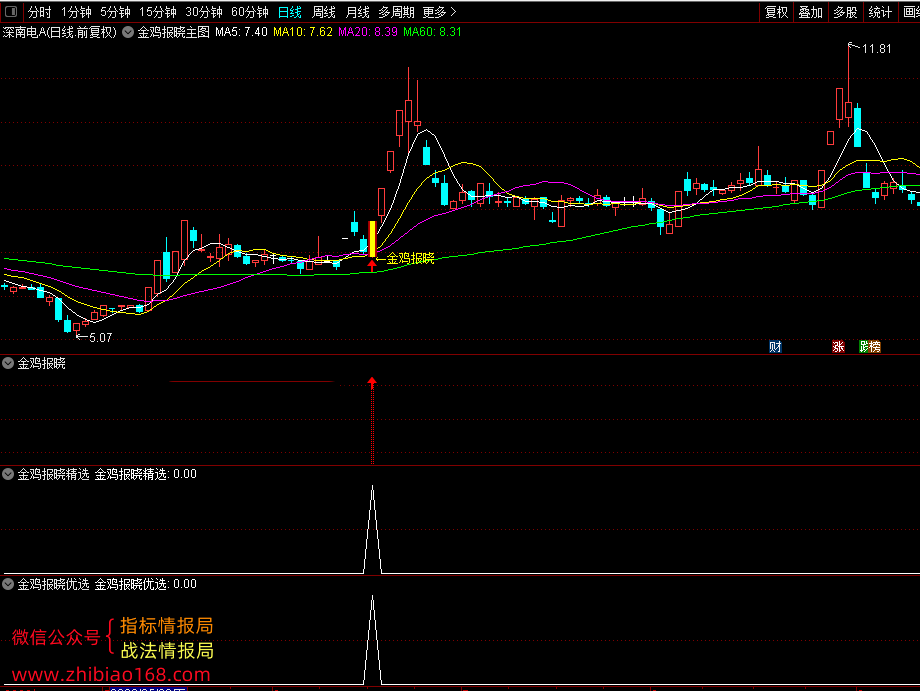920x691 pixels.
Task: Select the 60分钟 period tab
Action: click(x=249, y=12)
